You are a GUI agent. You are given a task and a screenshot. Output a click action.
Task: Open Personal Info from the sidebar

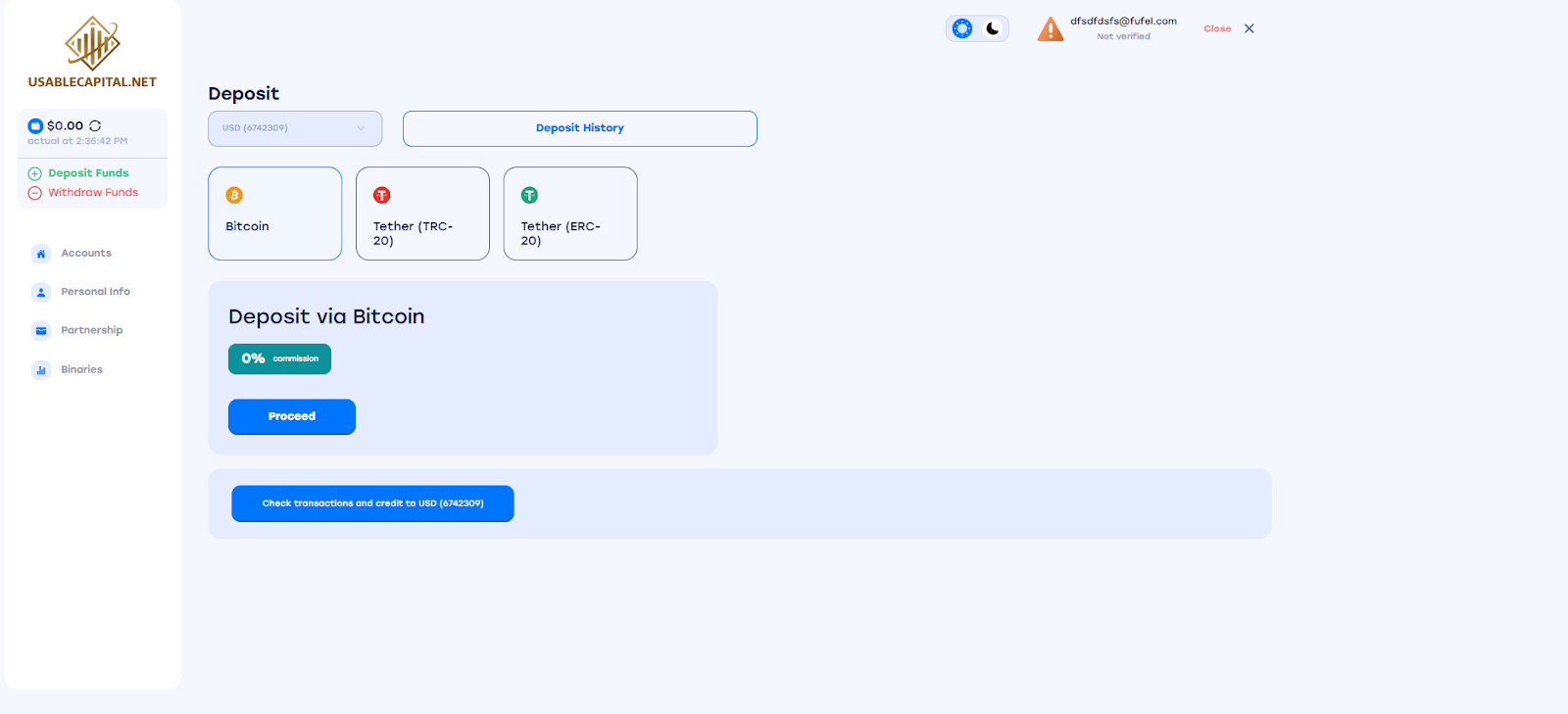click(95, 292)
